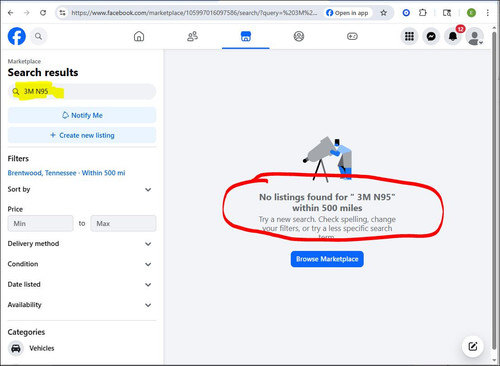Click the 'Categories' heading
The image size is (500, 366).
tap(26, 332)
